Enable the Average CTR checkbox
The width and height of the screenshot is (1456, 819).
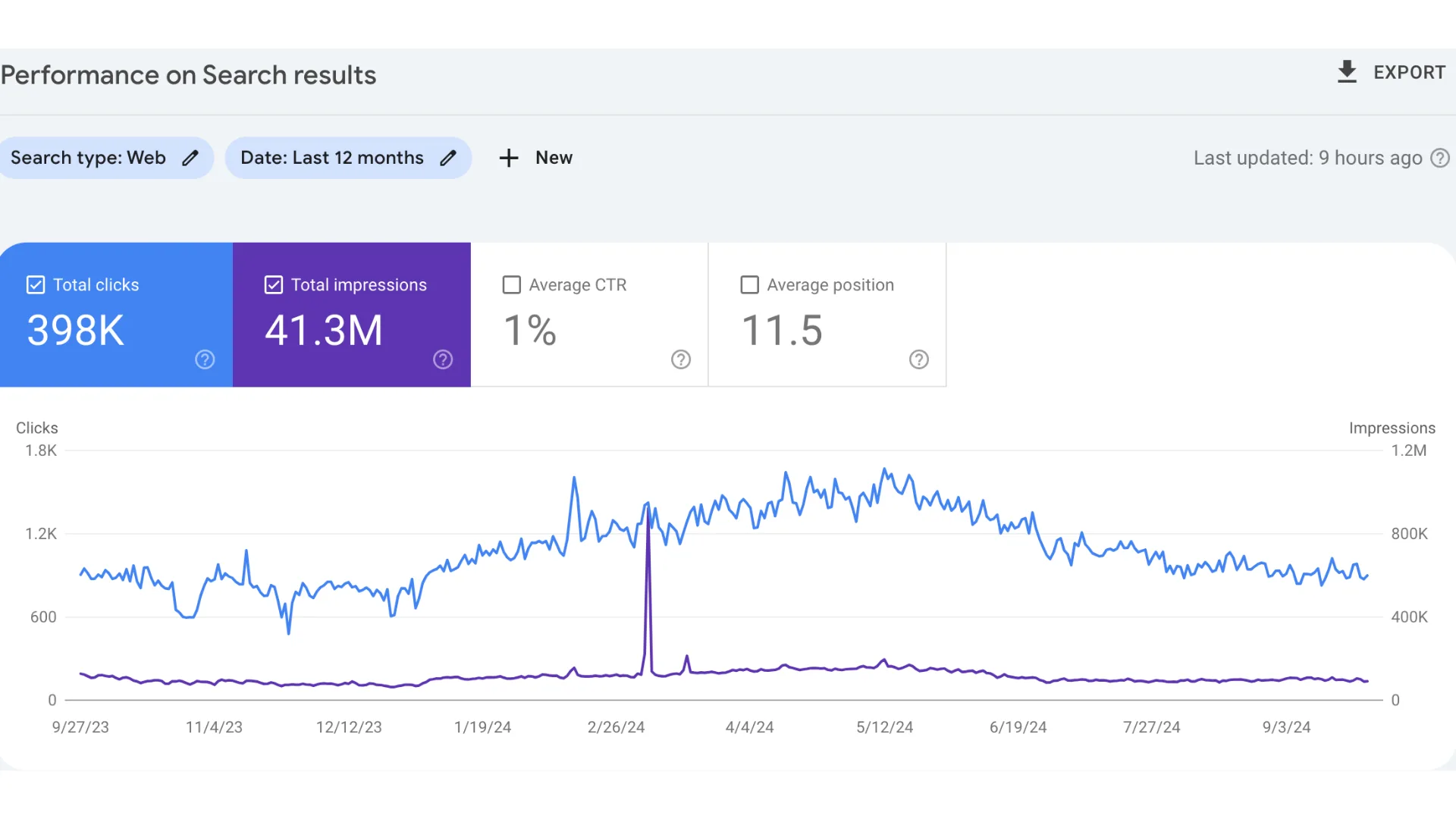(511, 285)
